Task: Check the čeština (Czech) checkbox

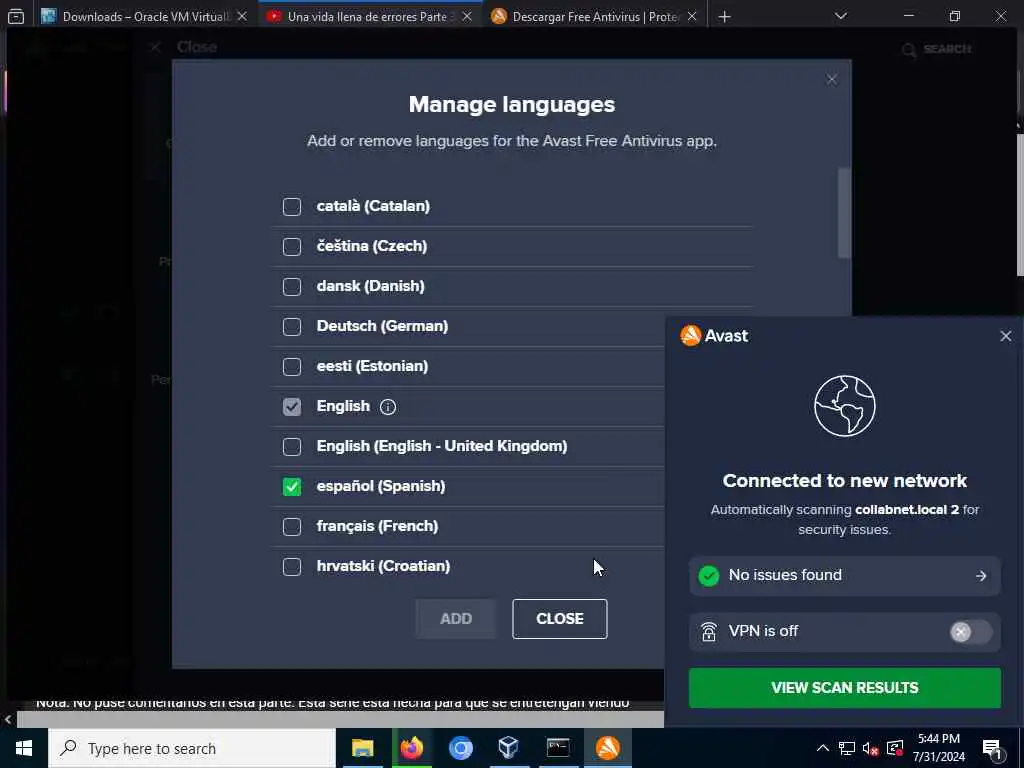Action: pyautogui.click(x=292, y=246)
